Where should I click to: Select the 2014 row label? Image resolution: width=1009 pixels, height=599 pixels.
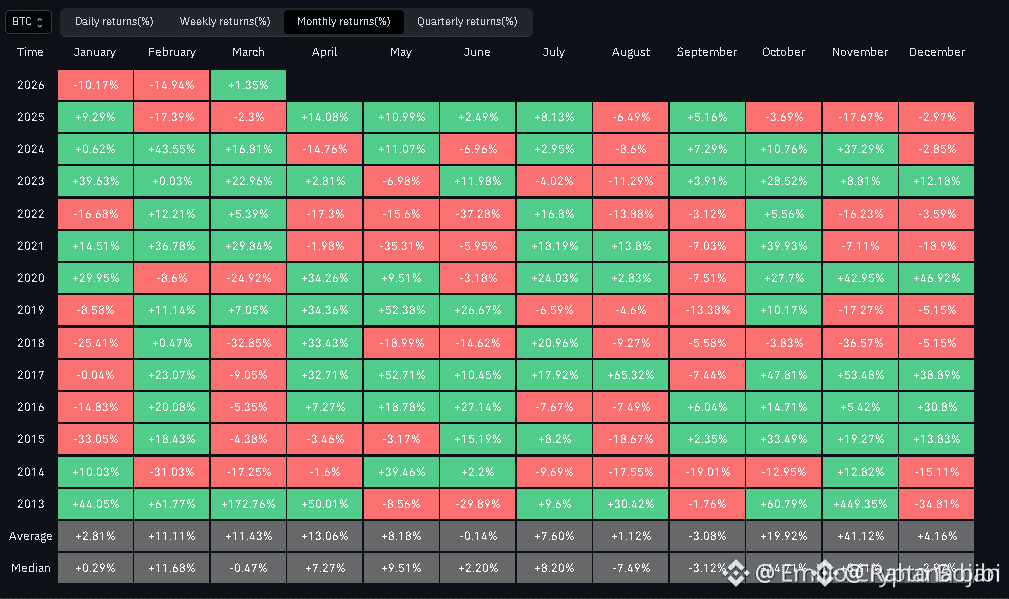pos(31,472)
